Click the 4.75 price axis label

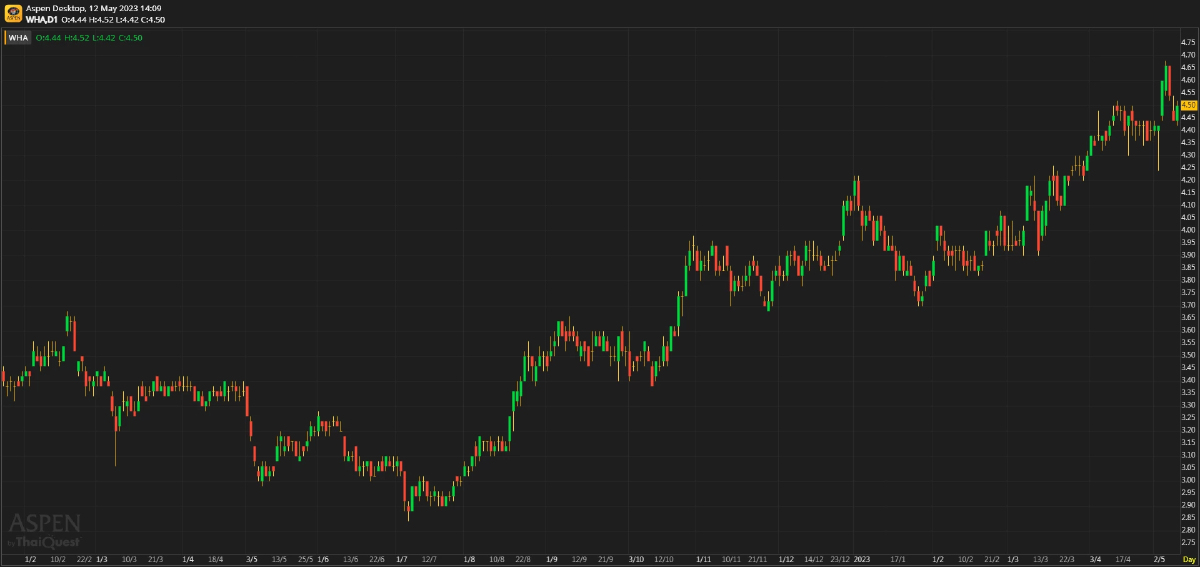tap(1189, 43)
